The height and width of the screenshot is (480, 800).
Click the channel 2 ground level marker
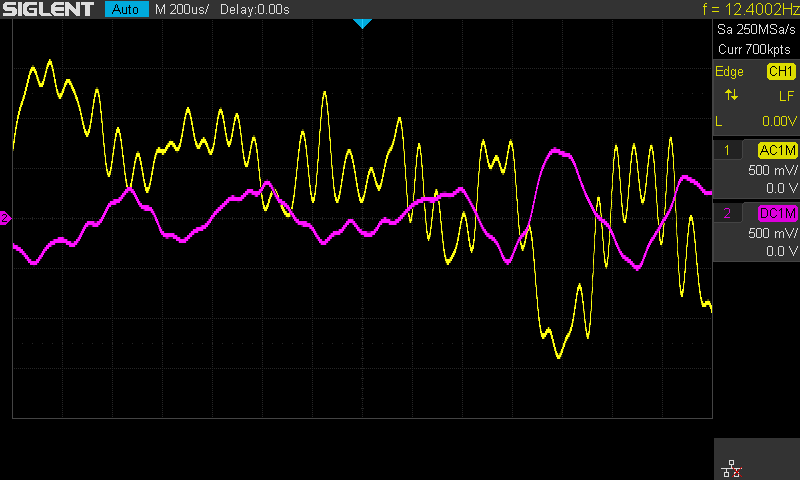click(5, 218)
